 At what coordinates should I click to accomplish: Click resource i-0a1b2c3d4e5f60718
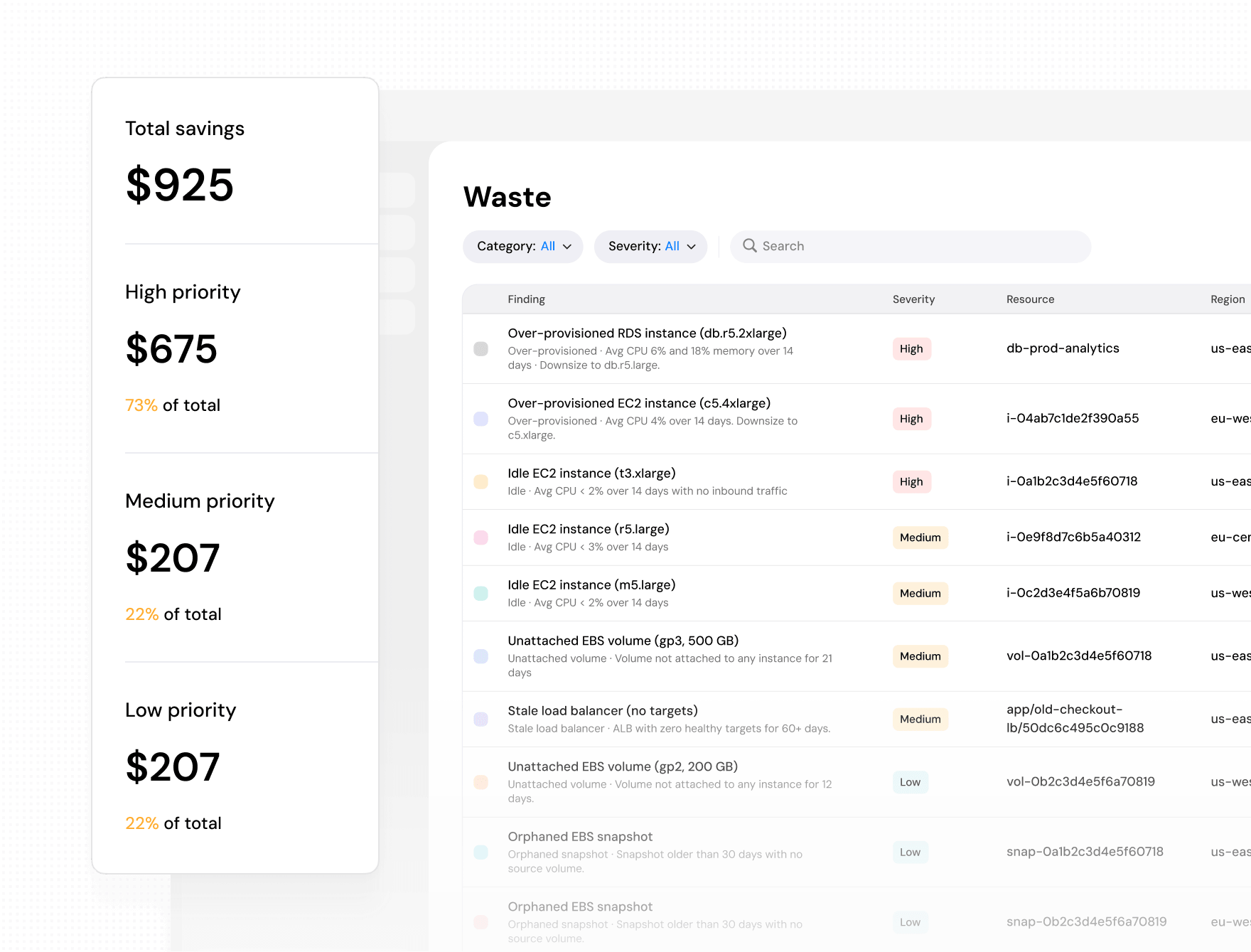(x=1072, y=481)
